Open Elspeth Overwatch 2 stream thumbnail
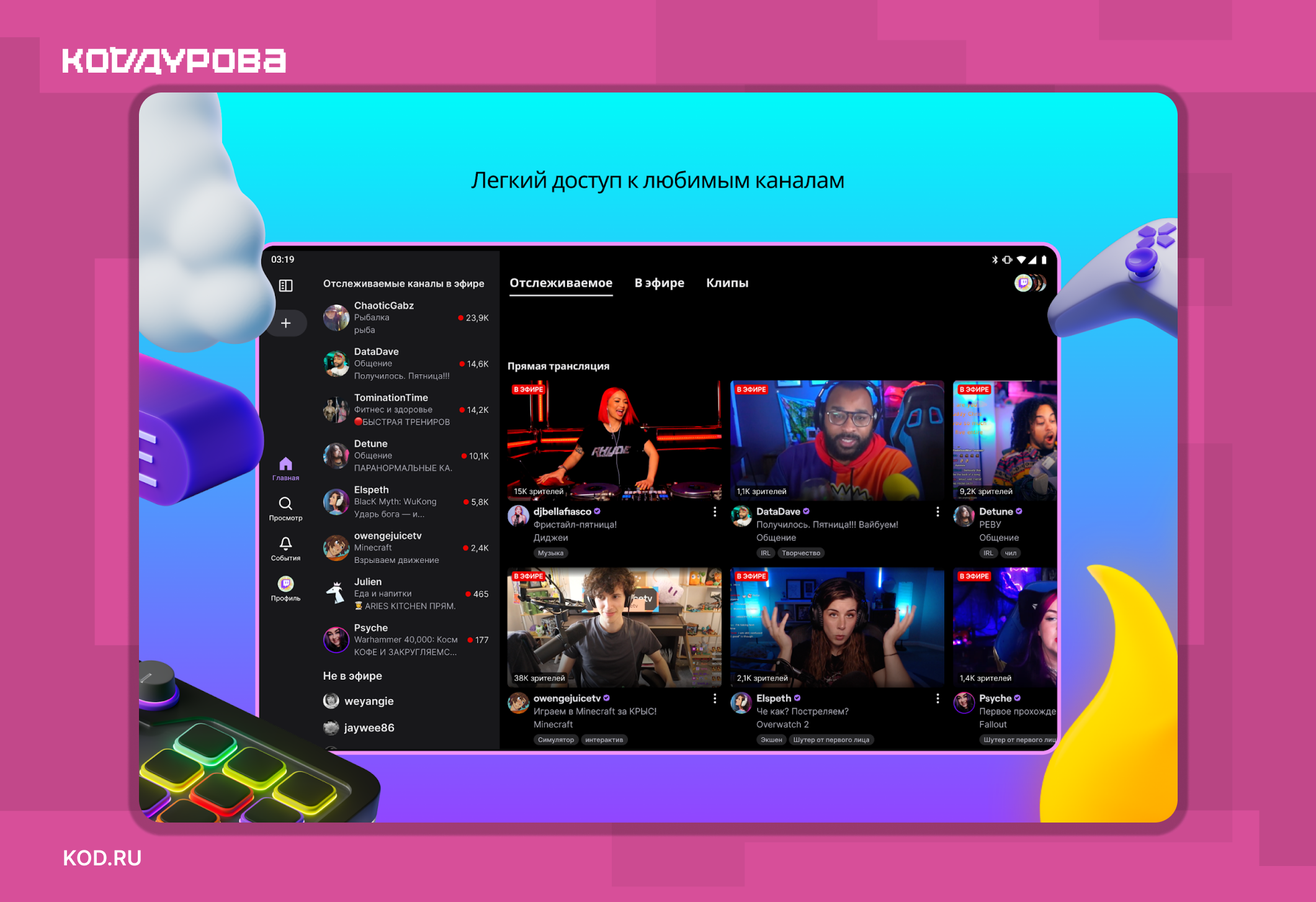 (x=837, y=627)
